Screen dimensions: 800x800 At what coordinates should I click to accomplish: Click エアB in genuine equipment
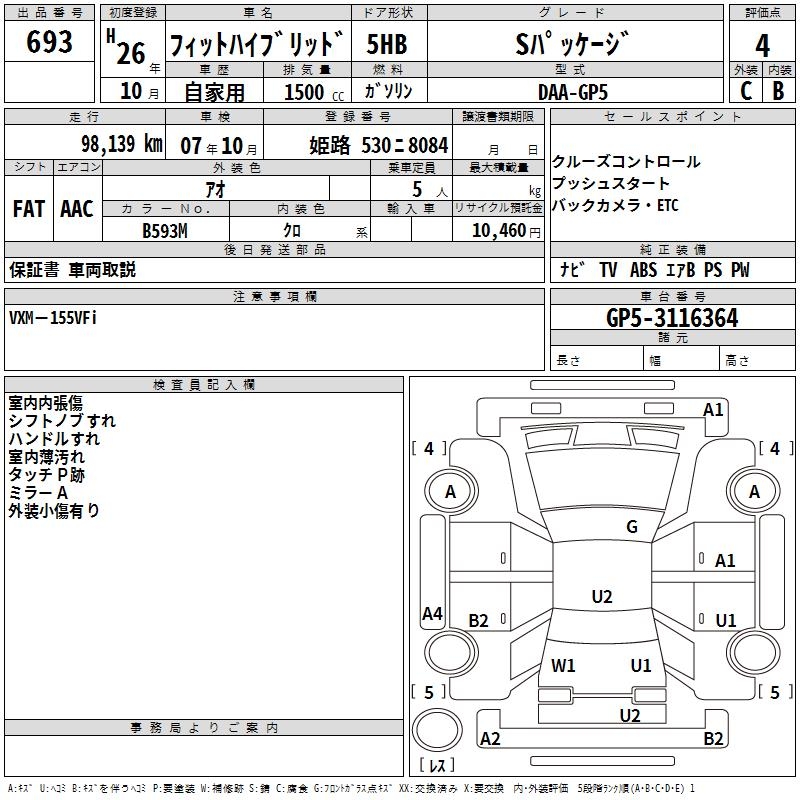pyautogui.click(x=681, y=270)
